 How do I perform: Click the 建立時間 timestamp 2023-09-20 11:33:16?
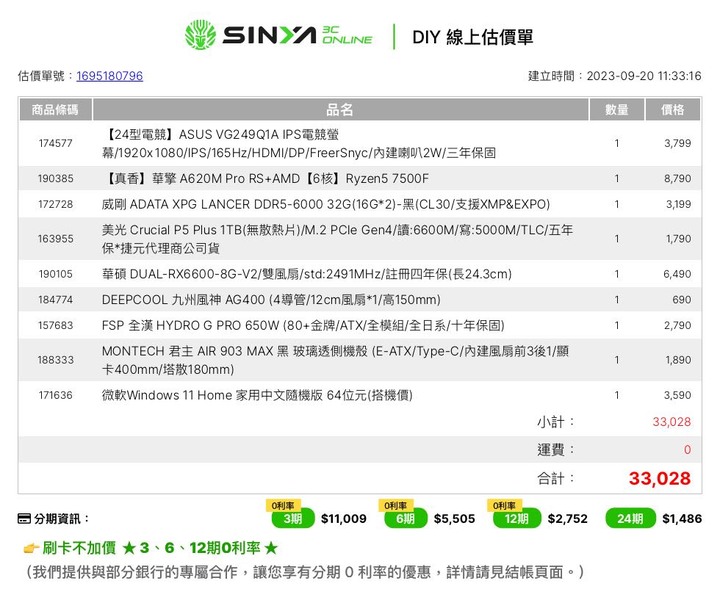(644, 76)
